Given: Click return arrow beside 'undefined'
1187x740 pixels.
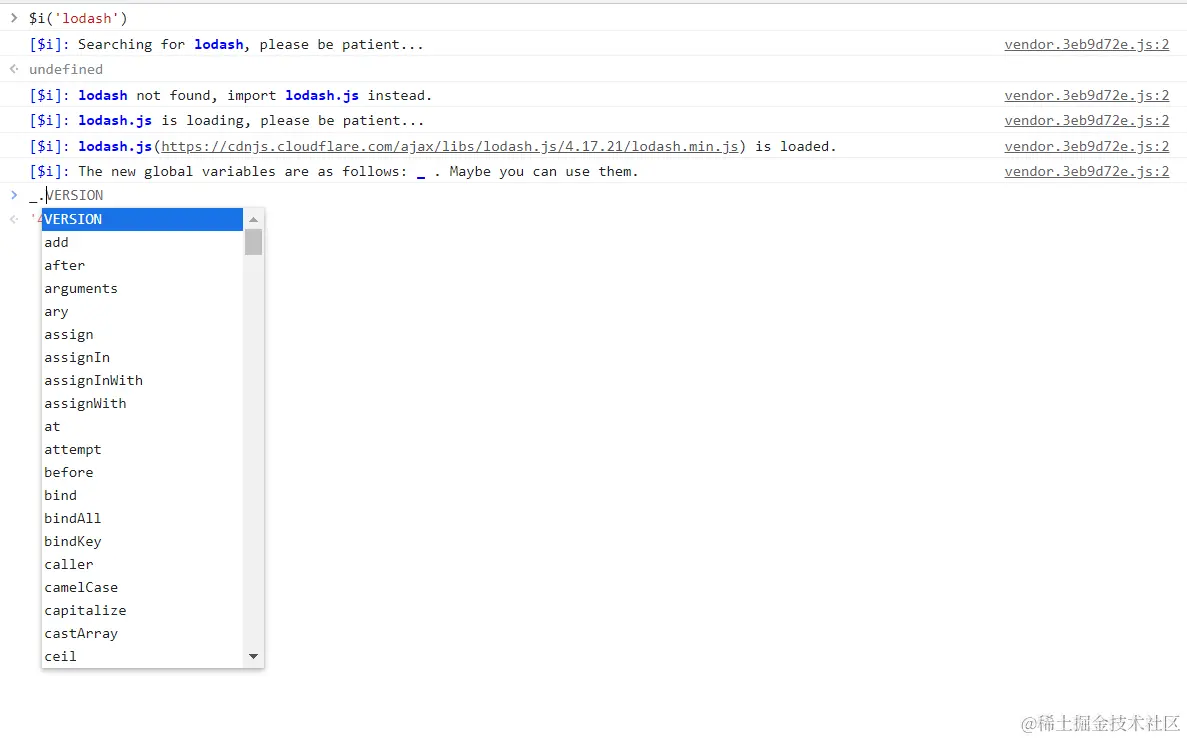Looking at the screenshot, I should pyautogui.click(x=14, y=70).
